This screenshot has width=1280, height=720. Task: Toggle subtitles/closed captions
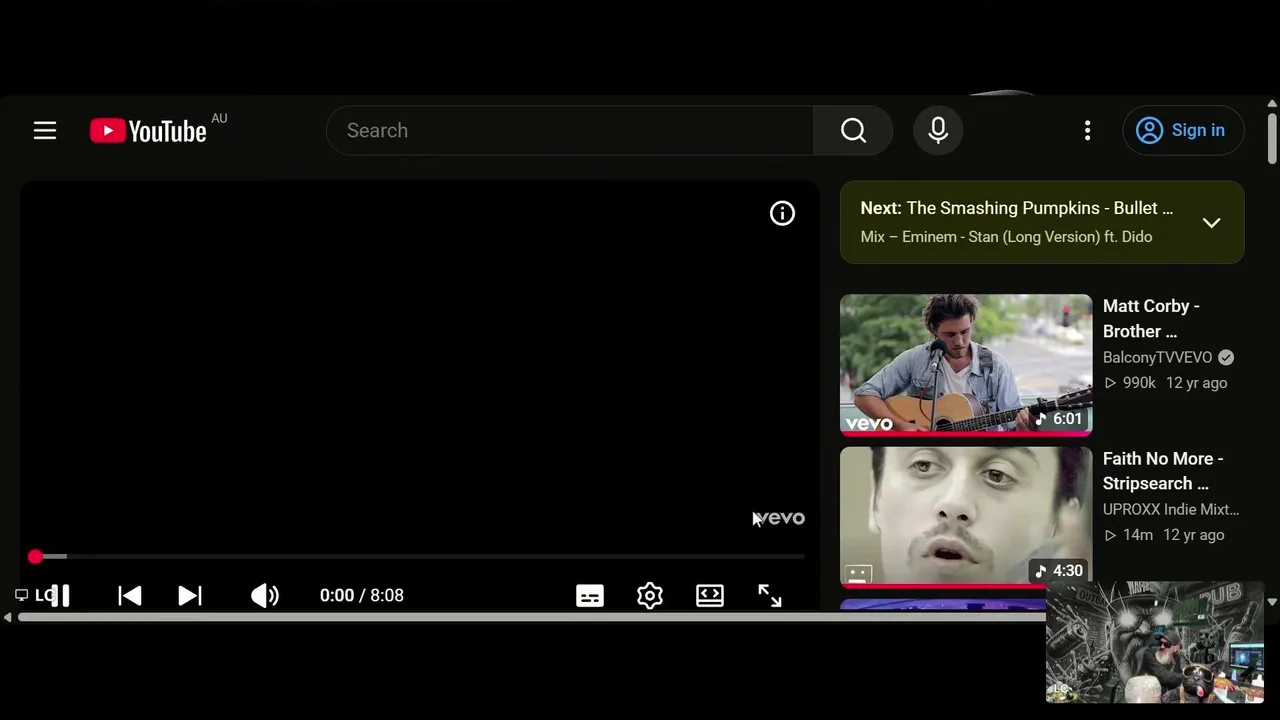click(590, 596)
